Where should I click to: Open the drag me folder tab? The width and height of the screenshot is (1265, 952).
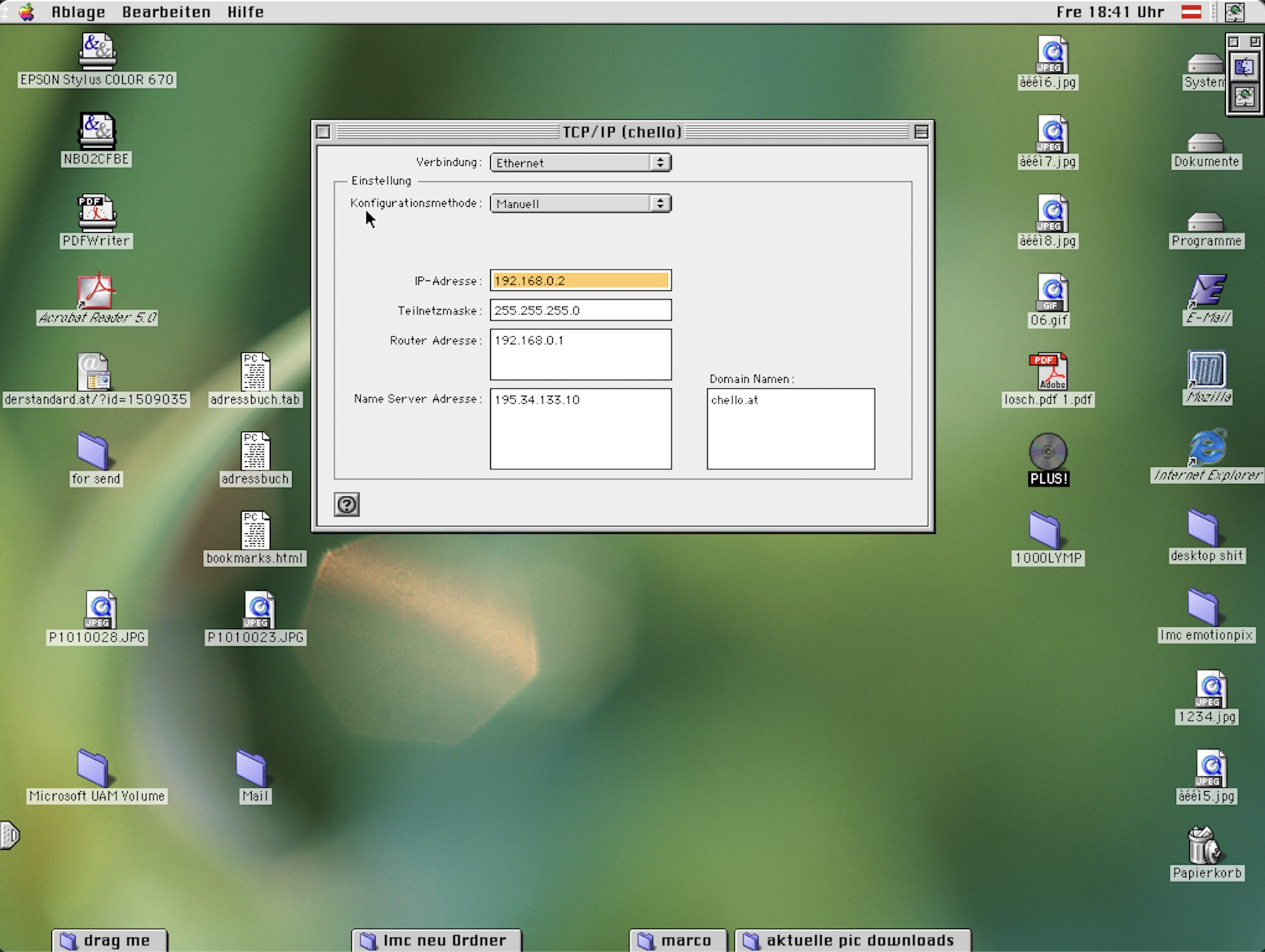(109, 941)
